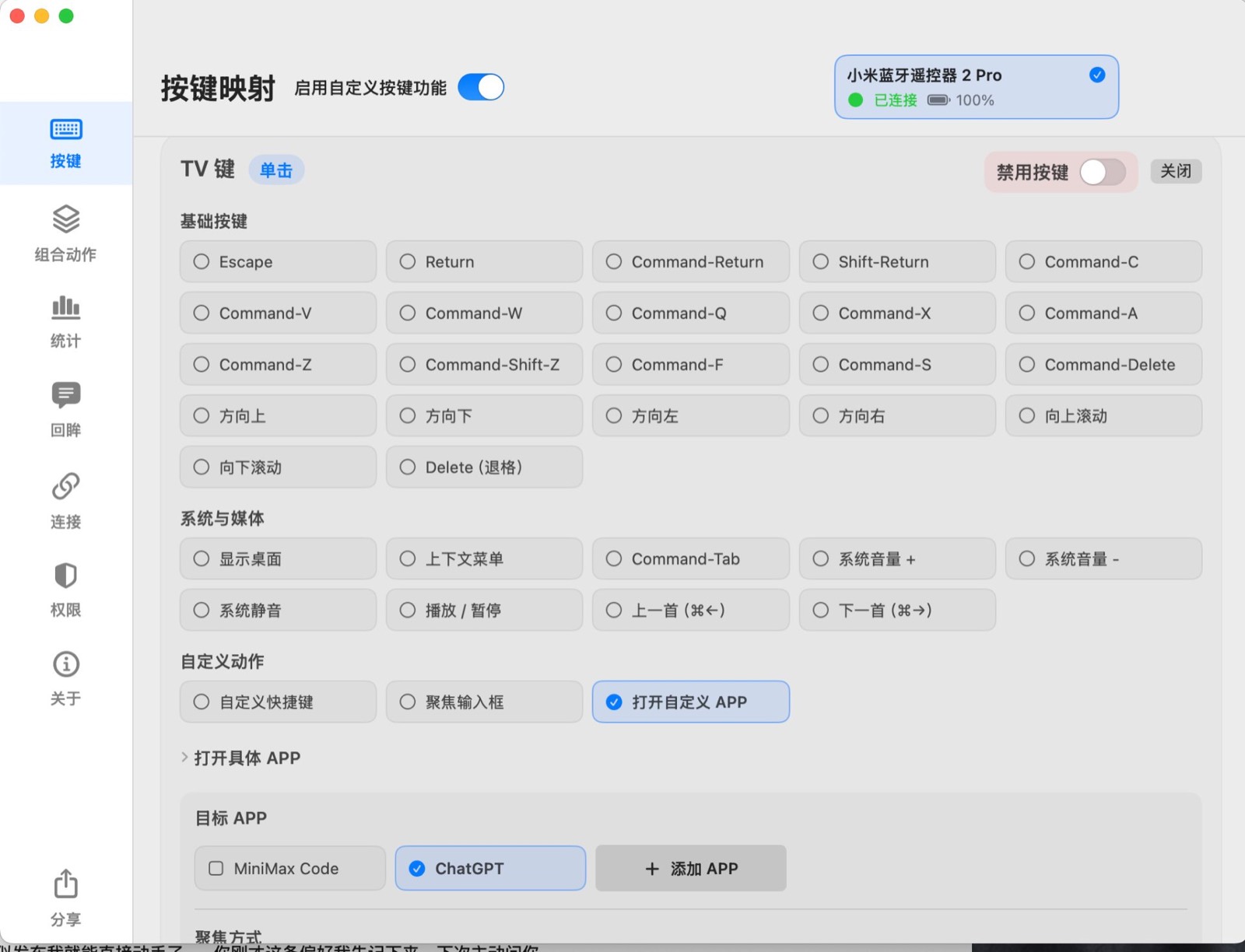The image size is (1245, 952).
Task: Select the 显示桌面 option
Action: [x=278, y=558]
